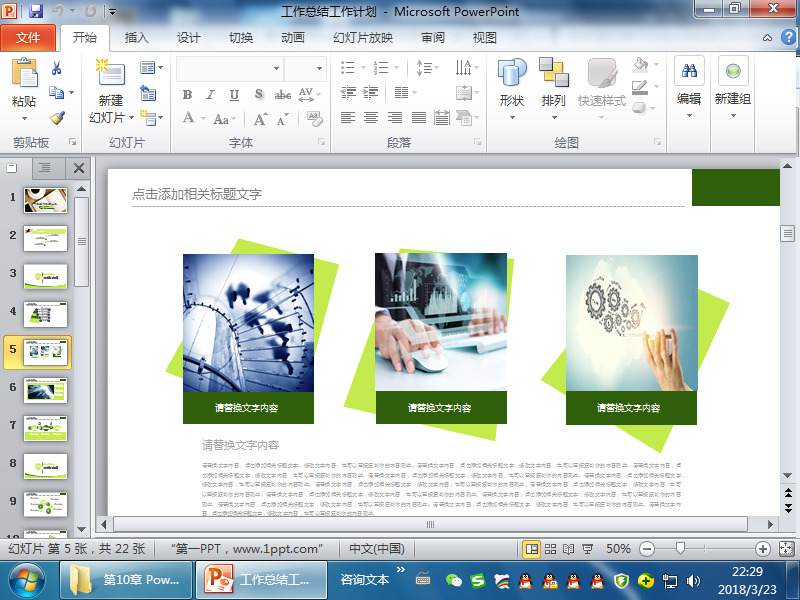This screenshot has height=600, width=800.
Task: Expand the slide Layout dropdown
Action: [x=152, y=68]
